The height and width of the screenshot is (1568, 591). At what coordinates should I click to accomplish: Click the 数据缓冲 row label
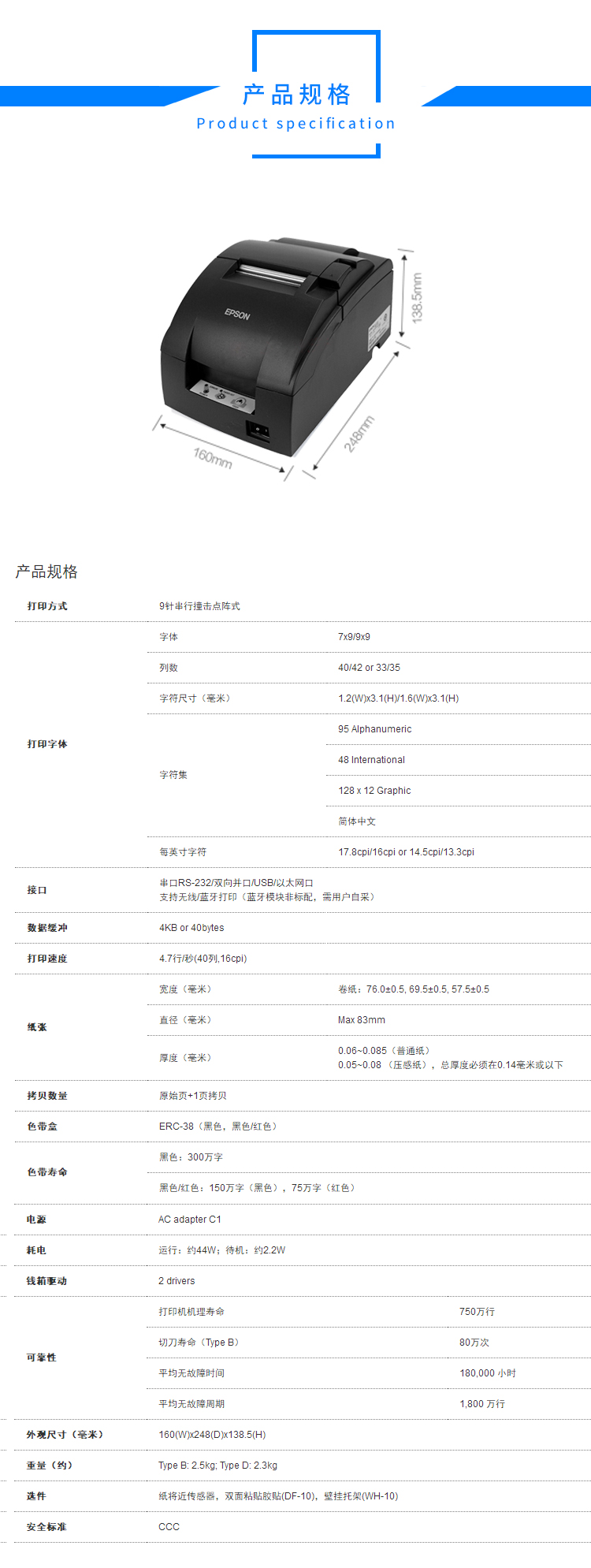[x=47, y=928]
